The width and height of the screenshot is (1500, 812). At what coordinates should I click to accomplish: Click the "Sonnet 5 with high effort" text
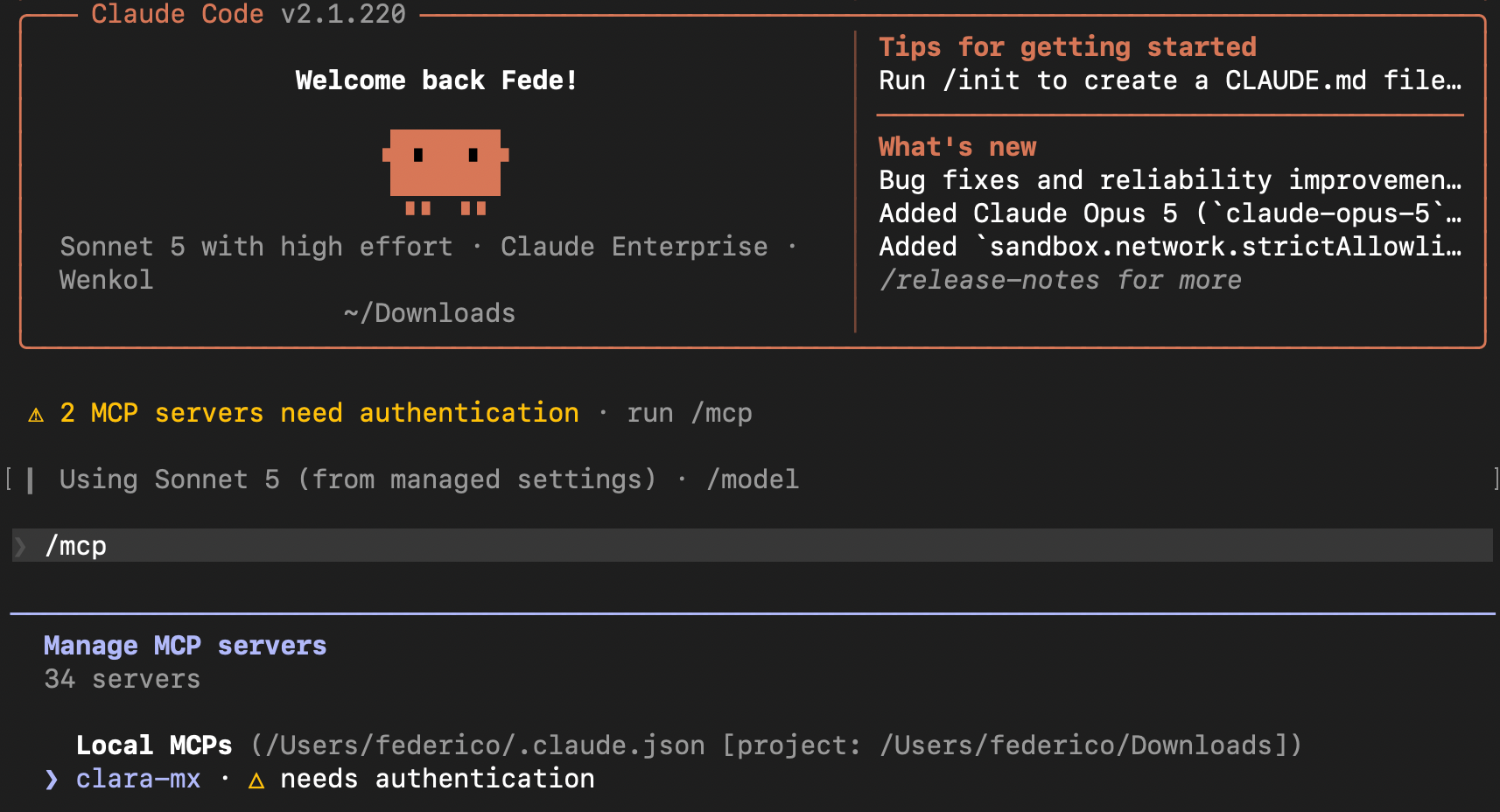coord(256,247)
